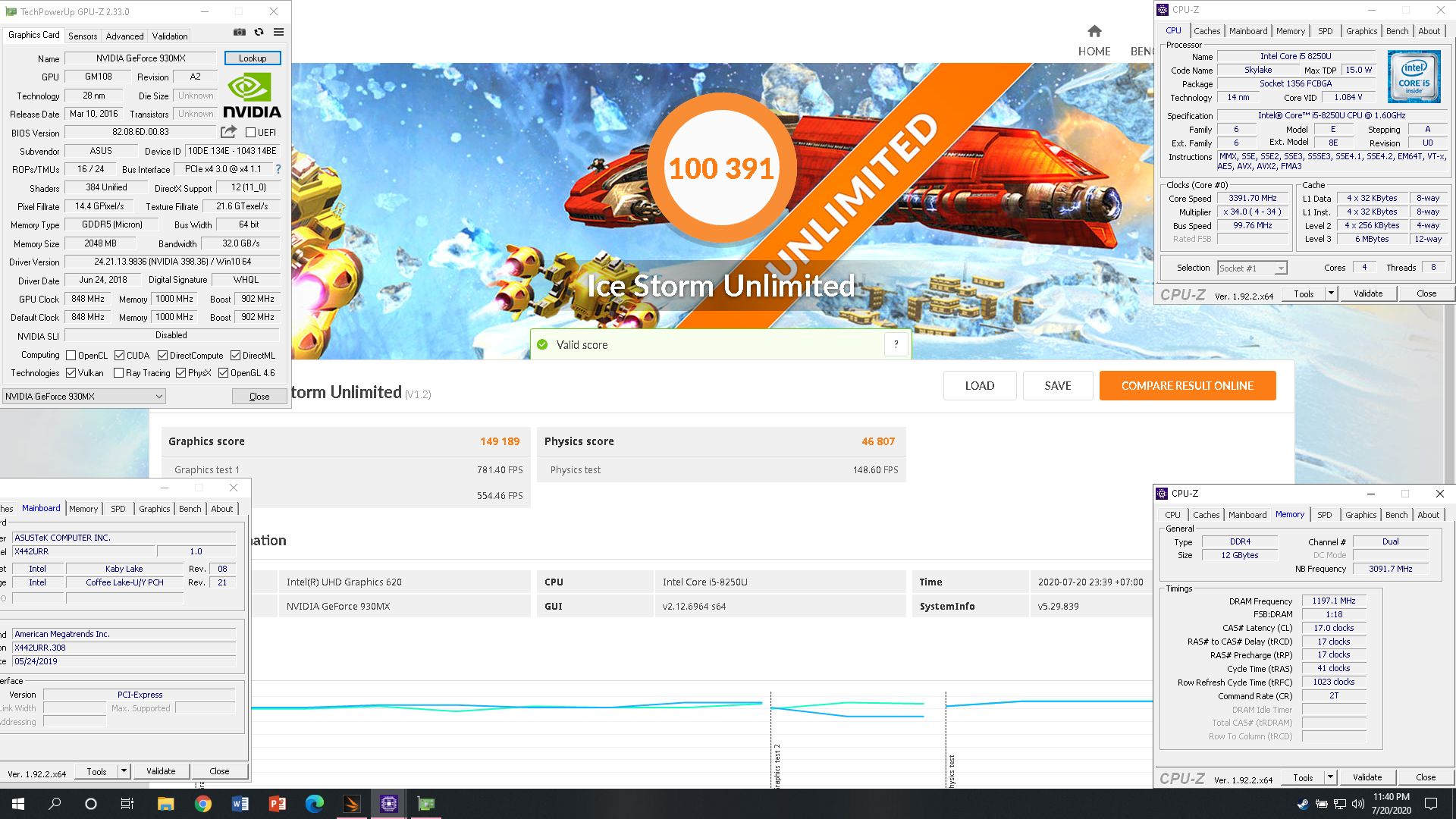Expand Tools dropdown arrow in Mainboard CPU-Z
Screen dimensions: 1456x819
click(x=124, y=771)
